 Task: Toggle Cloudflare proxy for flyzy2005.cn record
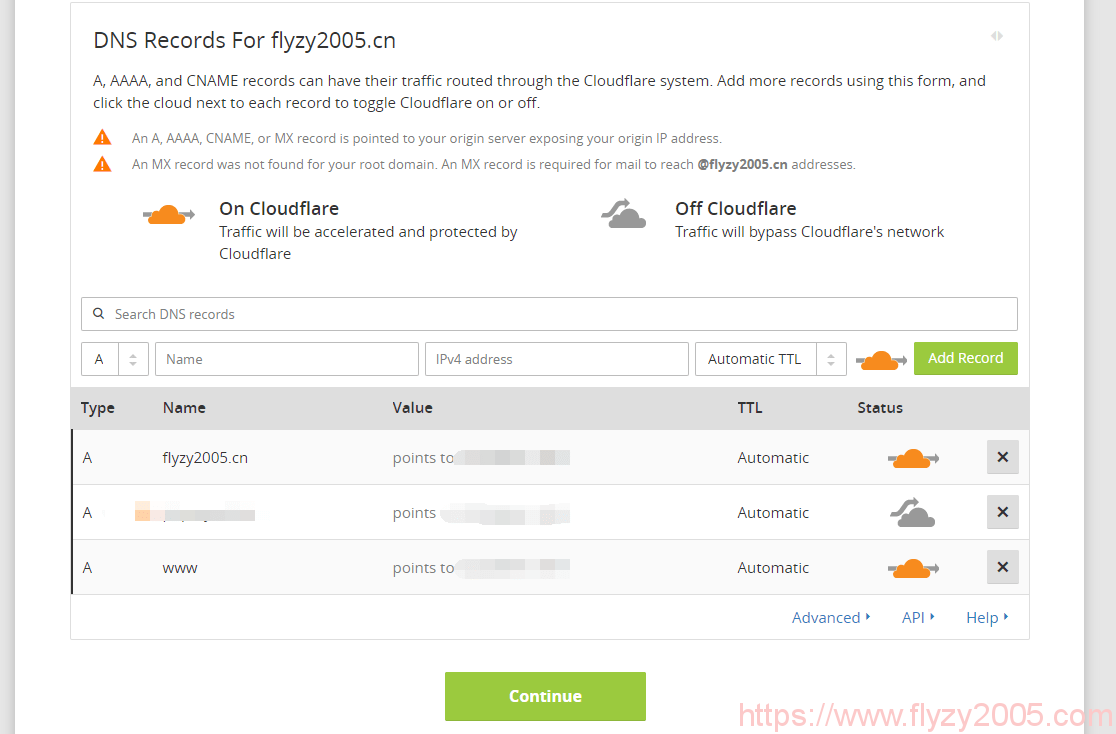click(913, 458)
